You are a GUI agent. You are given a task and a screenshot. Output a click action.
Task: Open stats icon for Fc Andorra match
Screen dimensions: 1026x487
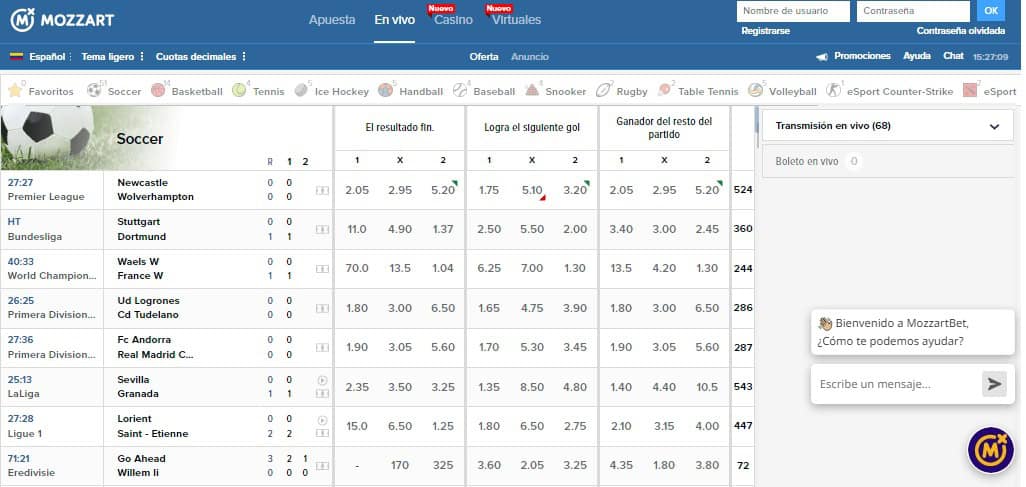(x=322, y=348)
